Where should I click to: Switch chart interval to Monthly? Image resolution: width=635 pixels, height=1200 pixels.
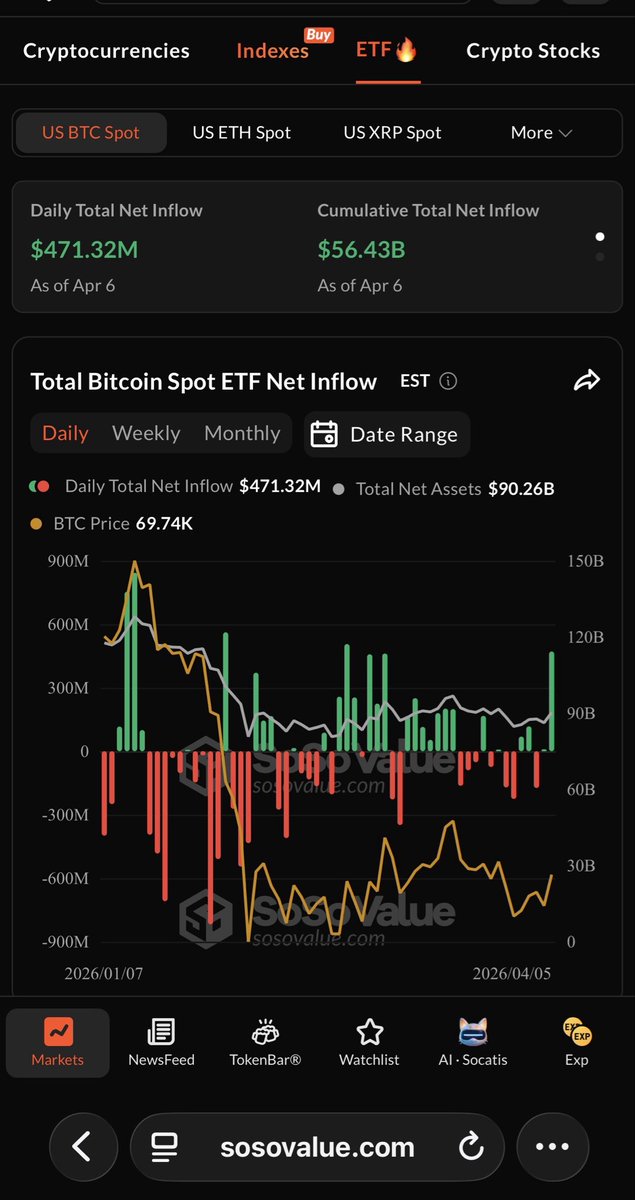[242, 433]
